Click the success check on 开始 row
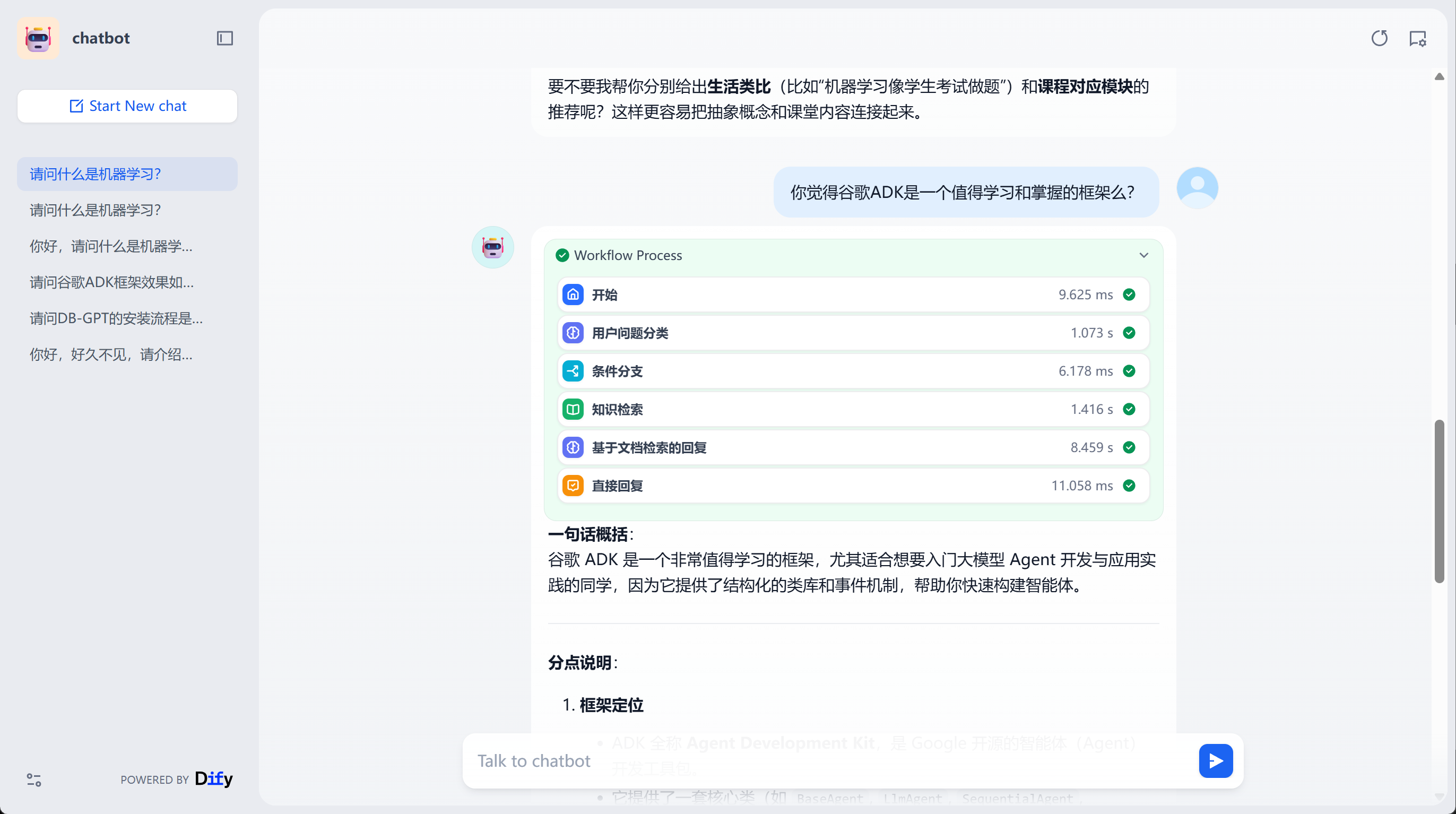 (x=1129, y=295)
